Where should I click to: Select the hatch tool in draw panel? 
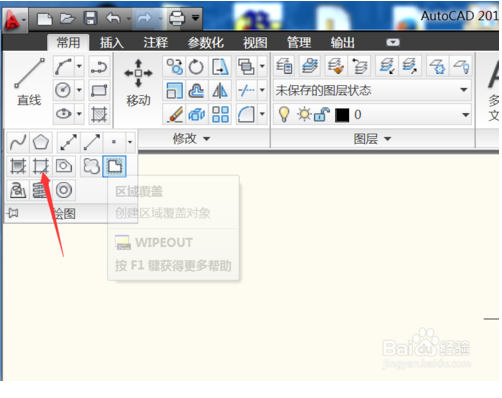click(99, 114)
